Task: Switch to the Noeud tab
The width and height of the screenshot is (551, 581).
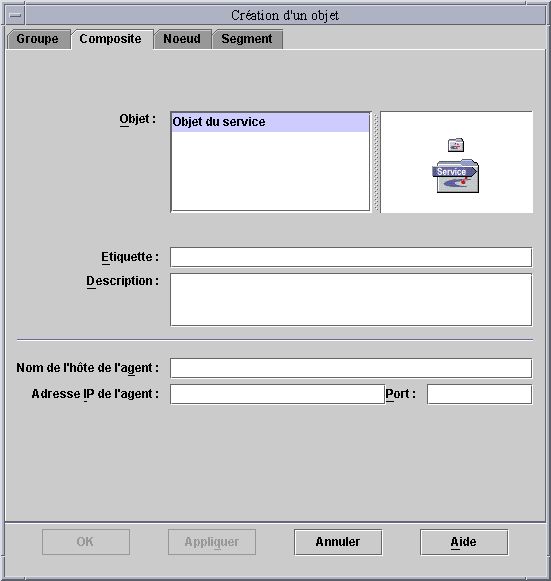Action: (x=182, y=39)
